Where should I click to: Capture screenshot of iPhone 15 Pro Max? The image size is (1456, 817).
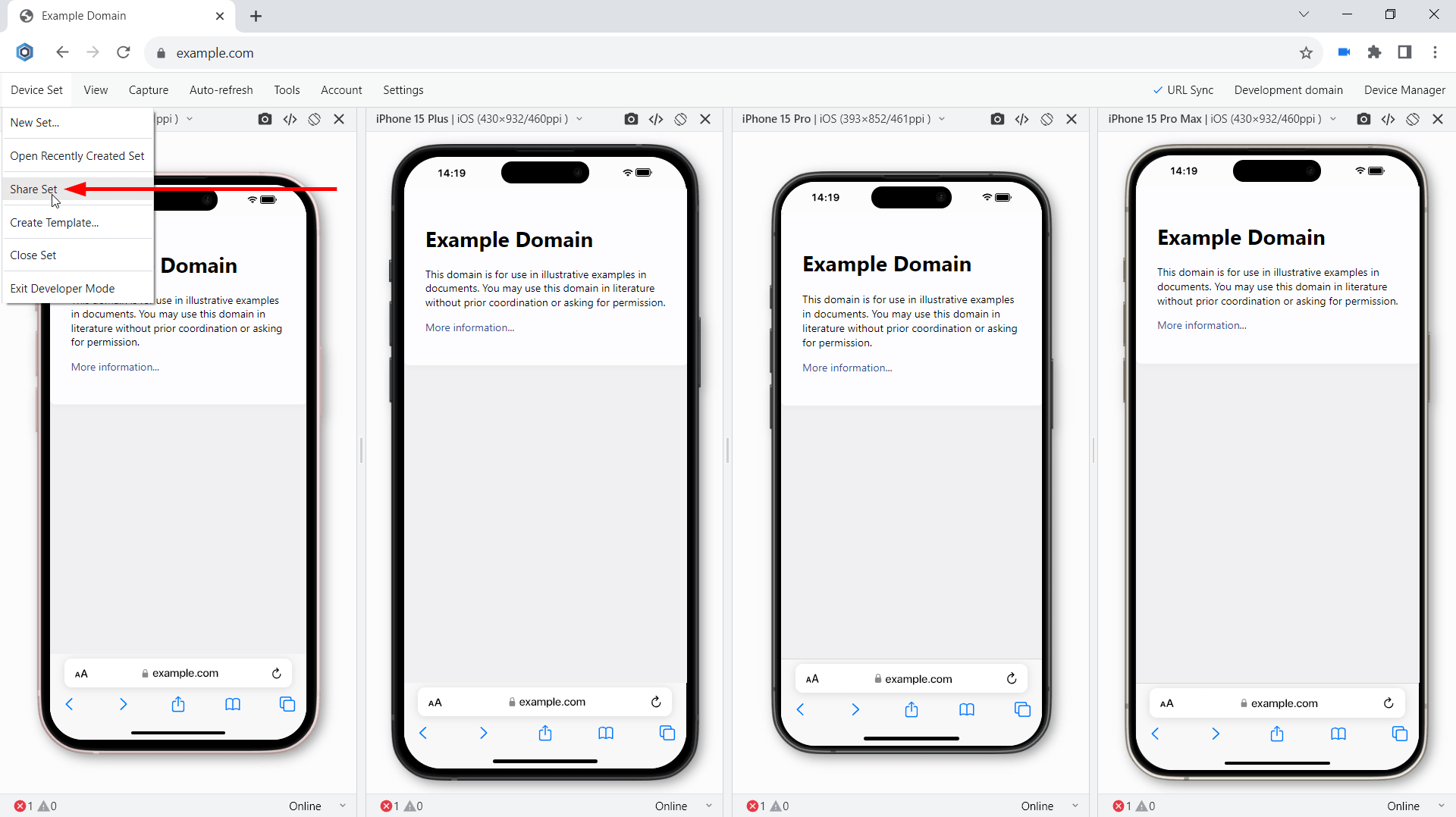1363,119
